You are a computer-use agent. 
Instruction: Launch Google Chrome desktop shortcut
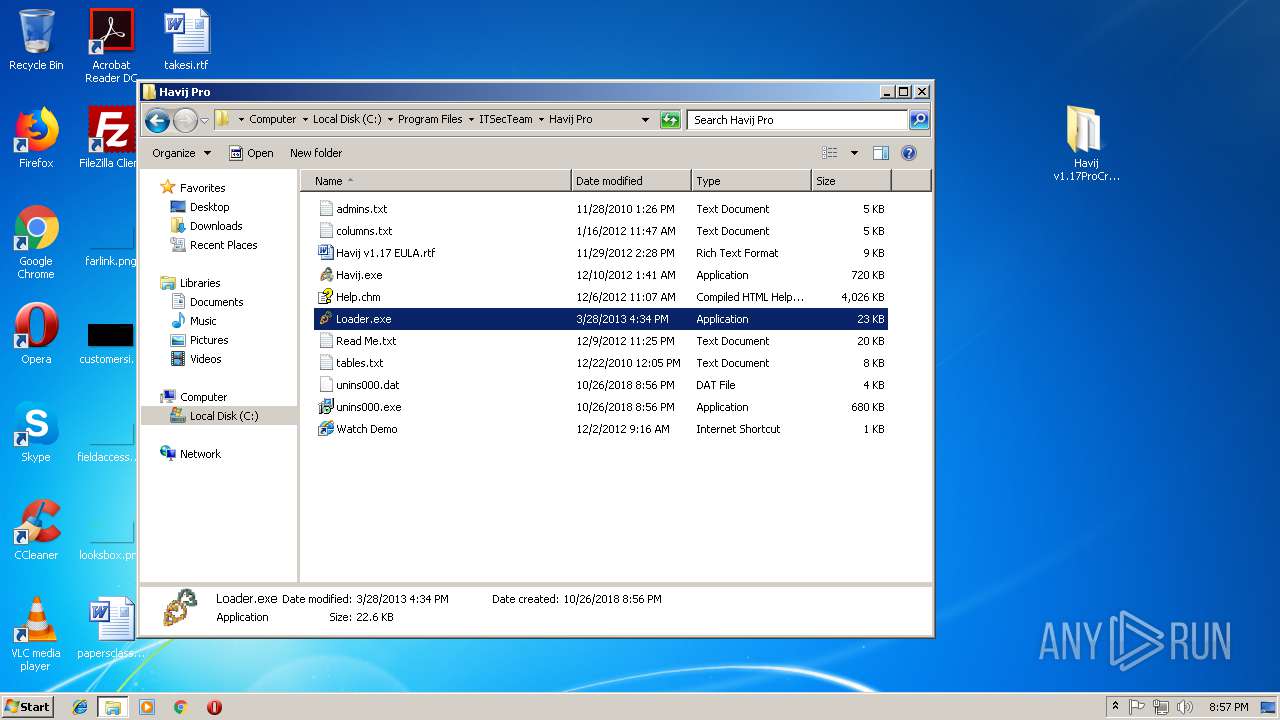[36, 242]
